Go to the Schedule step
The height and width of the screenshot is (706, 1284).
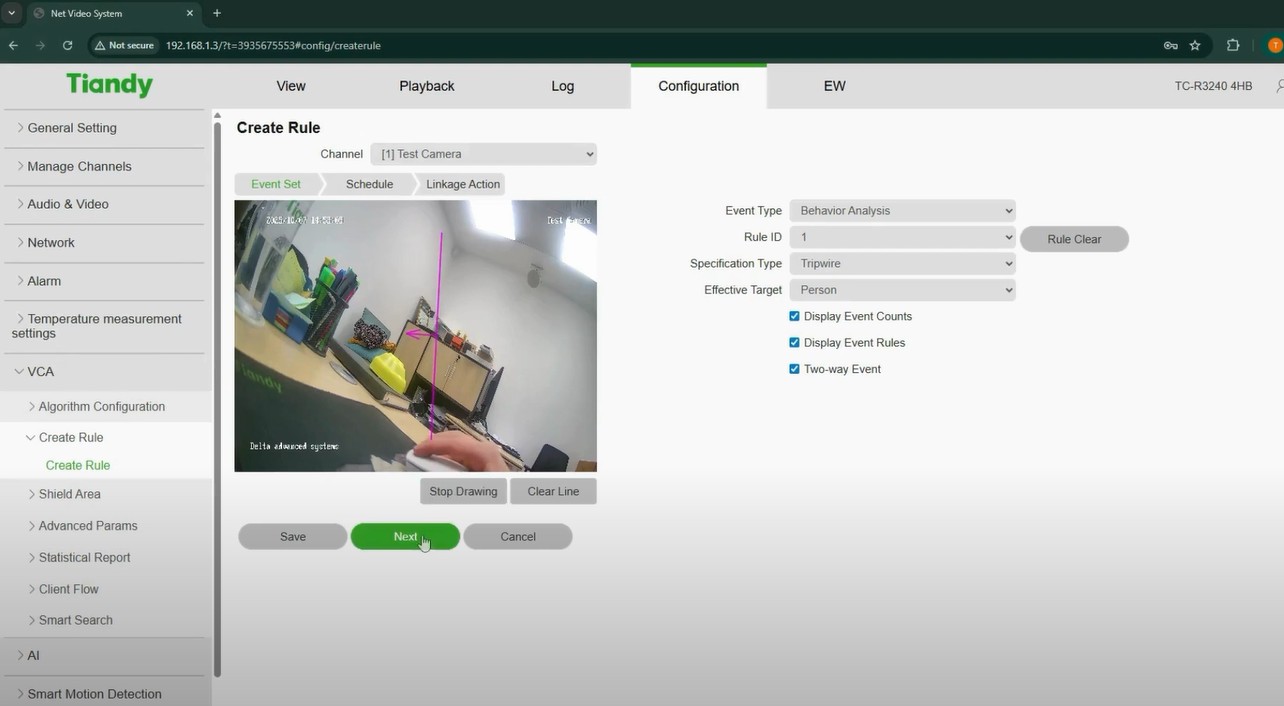368,184
